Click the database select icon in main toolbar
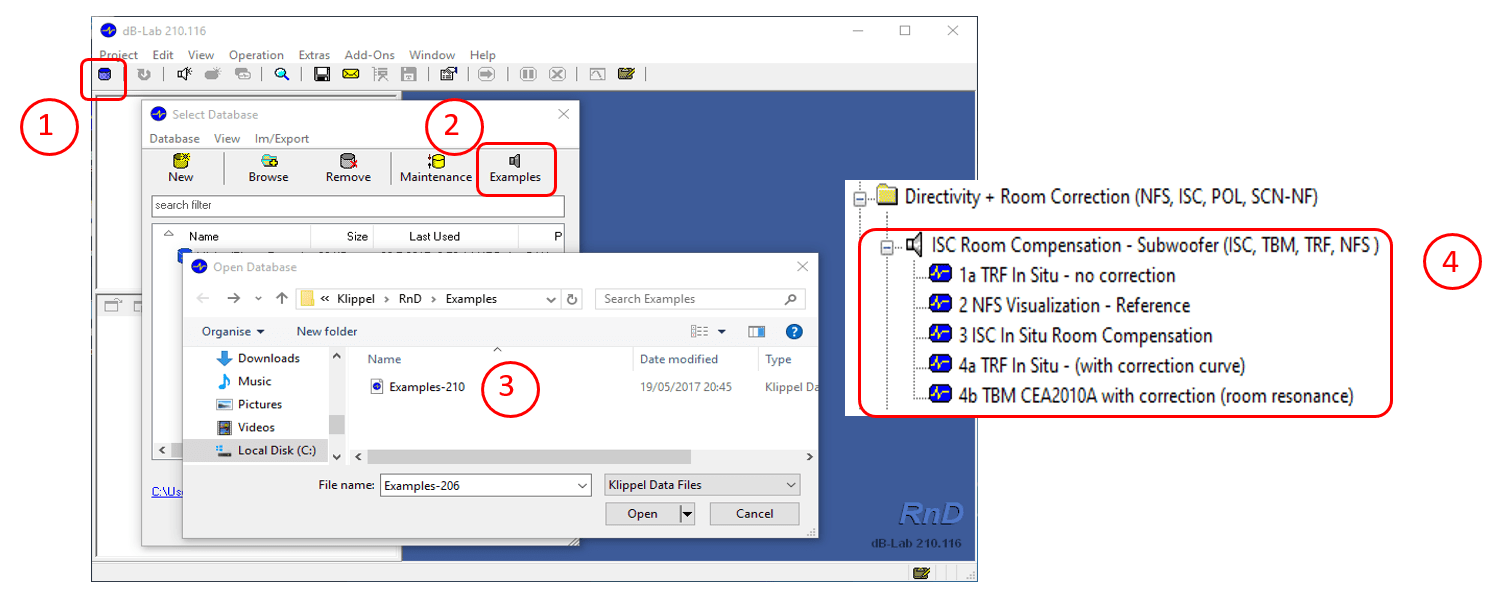The width and height of the screenshot is (1494, 602). click(104, 74)
